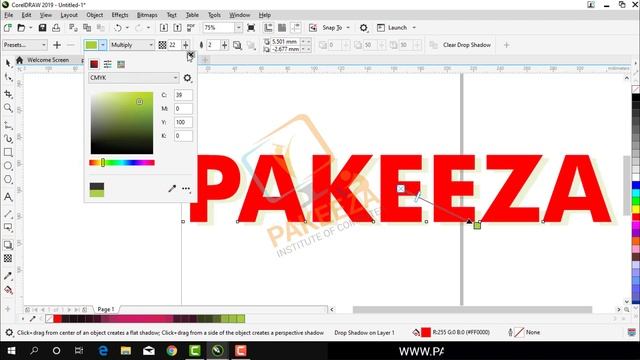Select the Interactive Fill tool
Screen dimensions: 640x360
point(8,290)
